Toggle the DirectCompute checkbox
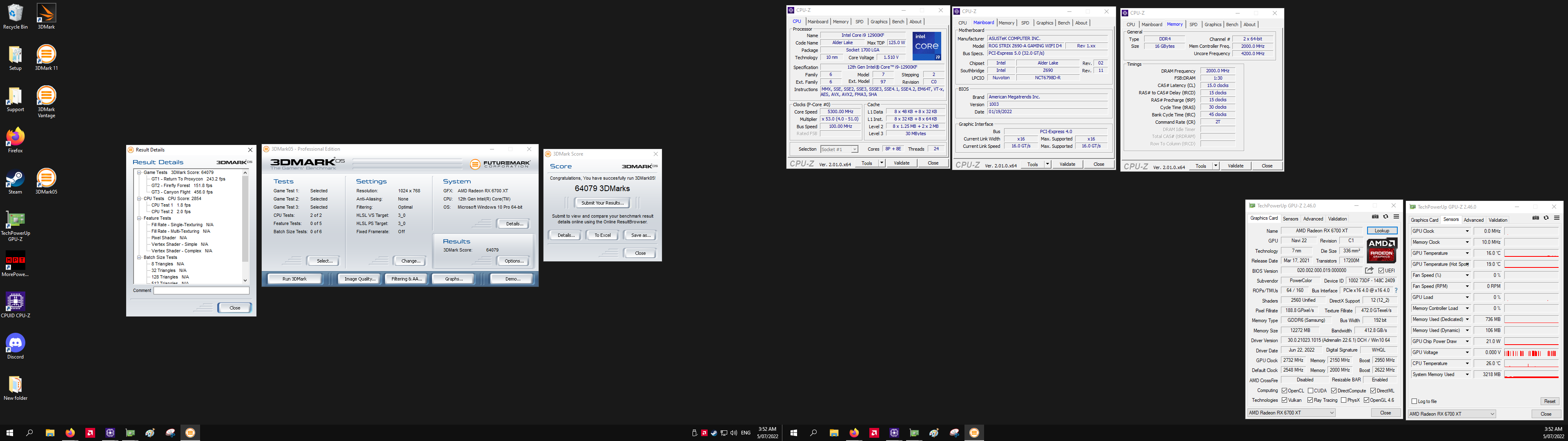1568x441 pixels. (1334, 391)
